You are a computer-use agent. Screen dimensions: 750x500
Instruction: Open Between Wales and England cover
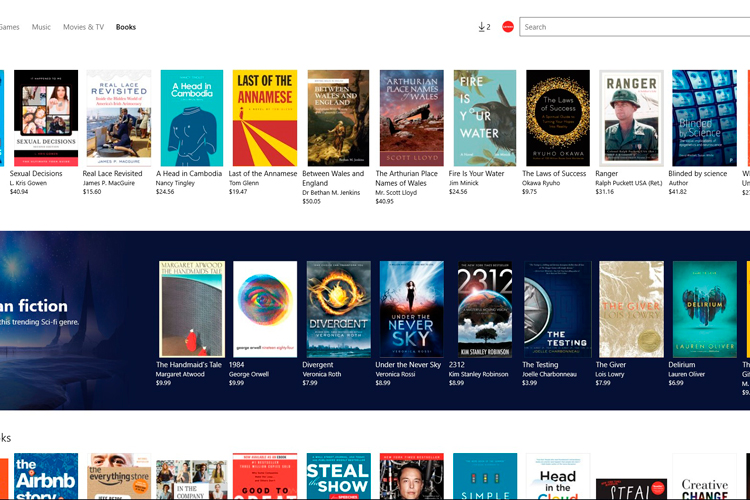[x=338, y=118]
